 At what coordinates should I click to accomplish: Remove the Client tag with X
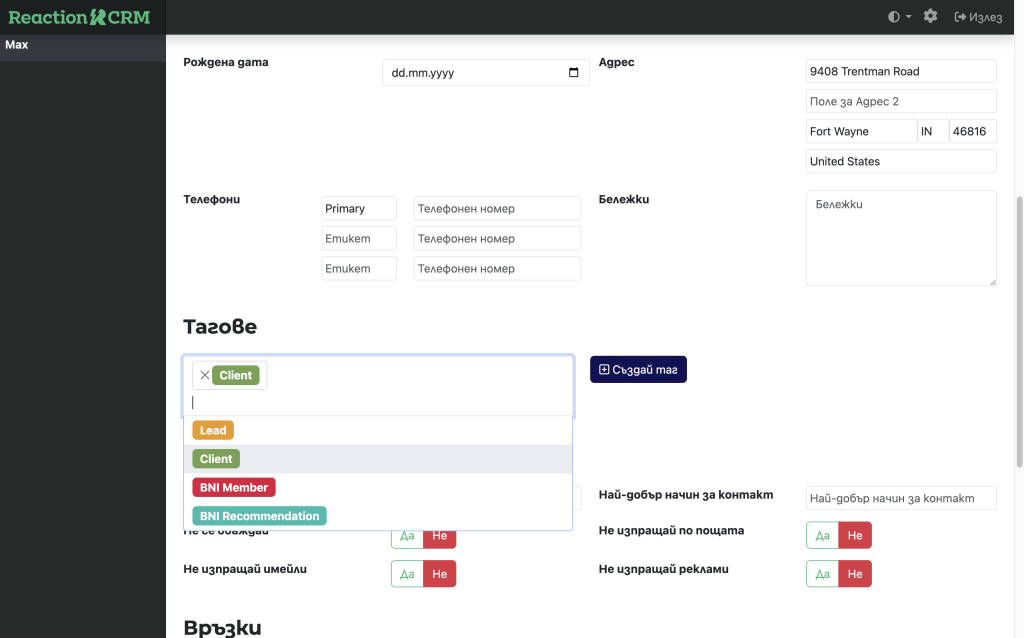tap(204, 375)
